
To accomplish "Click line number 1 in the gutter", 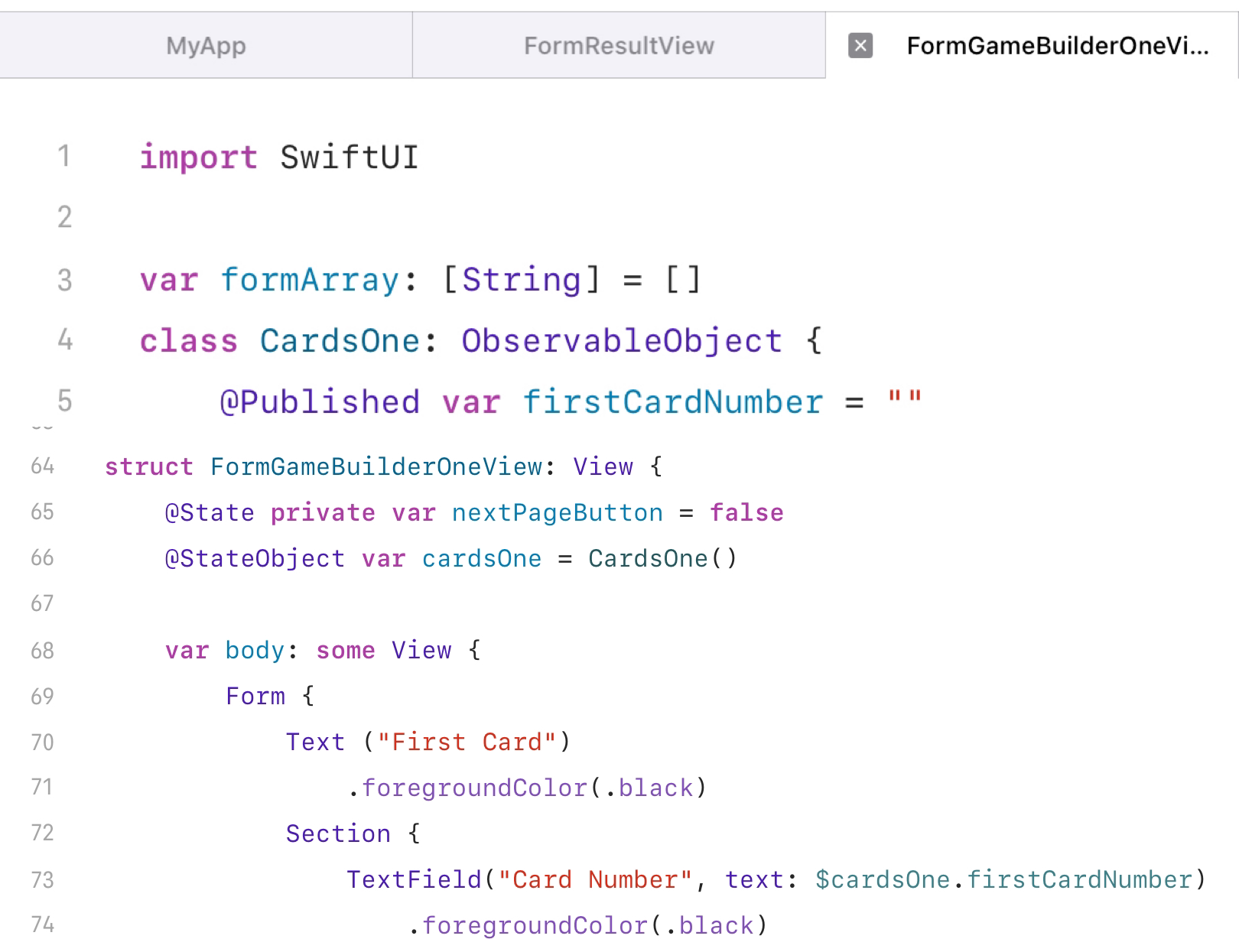I will click(x=64, y=157).
